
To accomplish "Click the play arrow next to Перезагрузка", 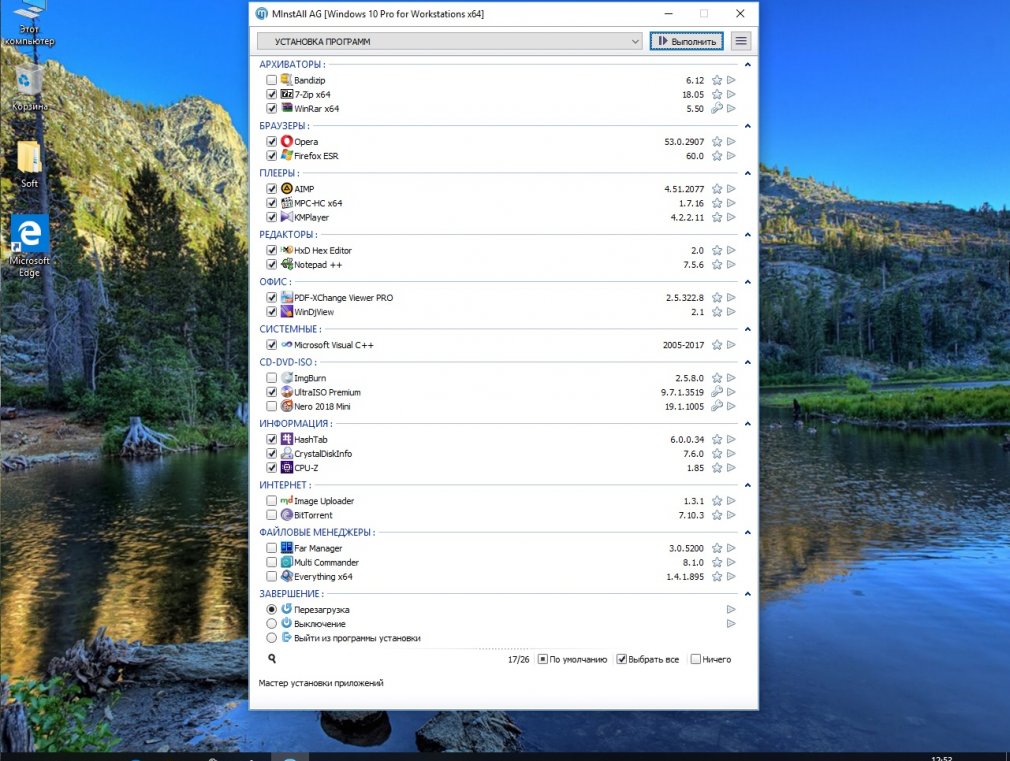I will [731, 610].
